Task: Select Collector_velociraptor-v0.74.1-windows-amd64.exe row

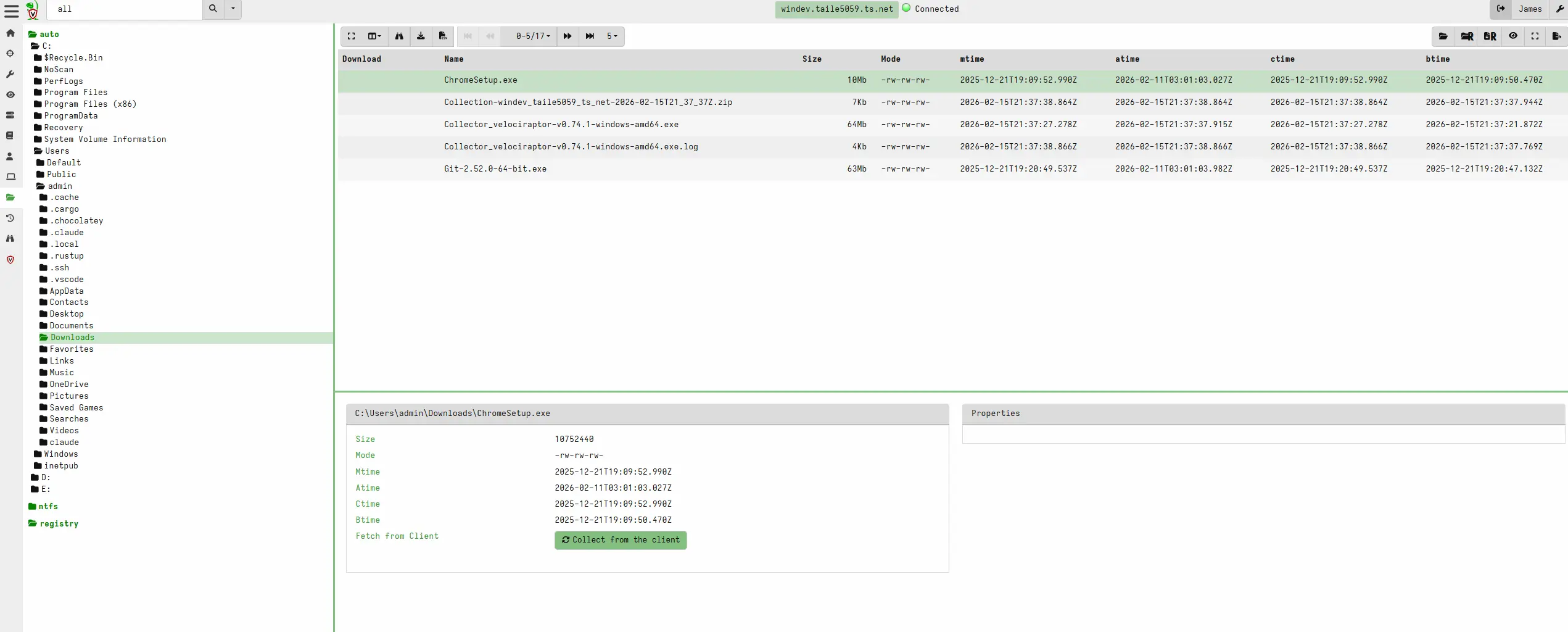Action: [952, 125]
